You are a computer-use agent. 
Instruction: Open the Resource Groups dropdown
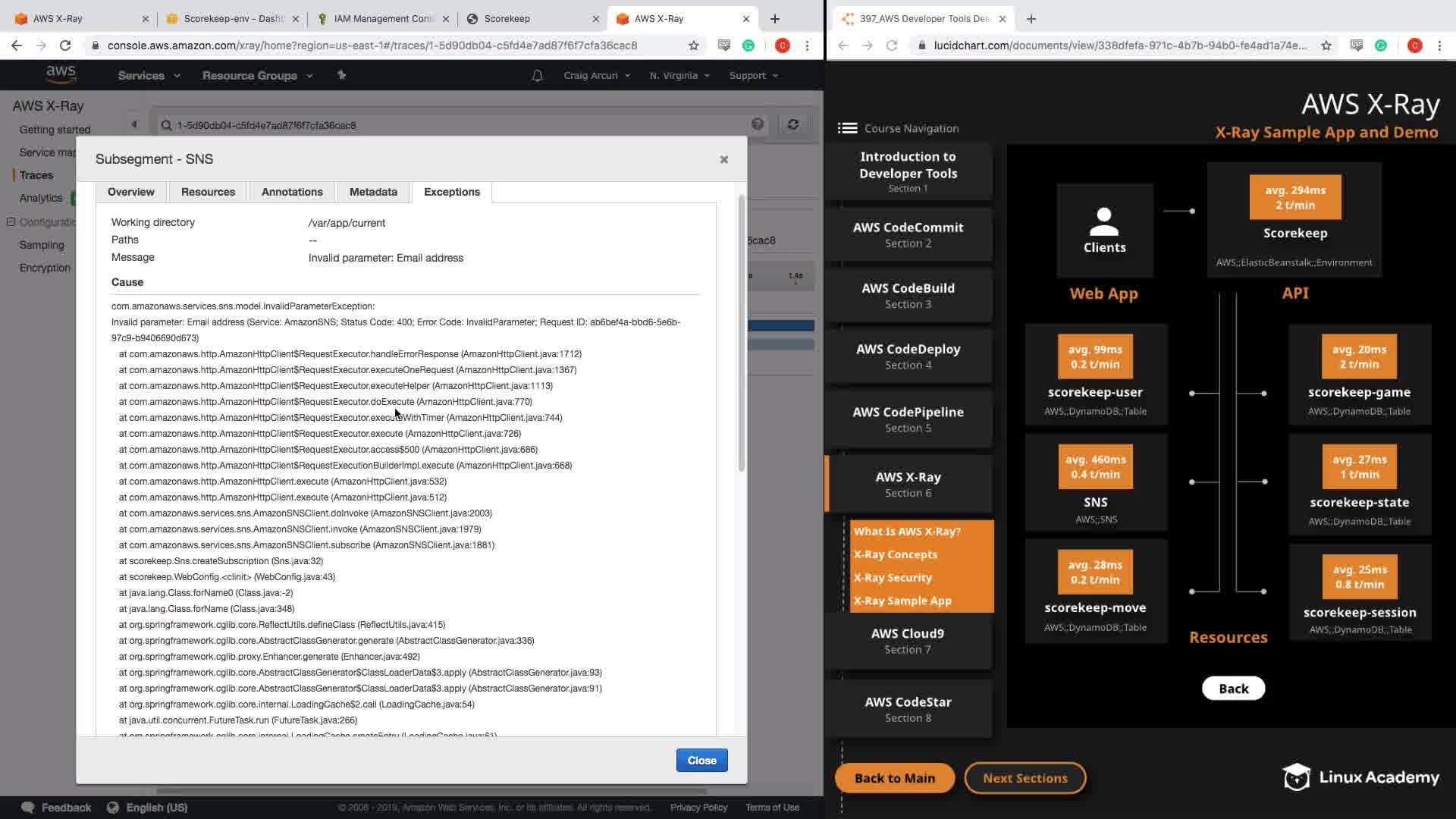[257, 76]
